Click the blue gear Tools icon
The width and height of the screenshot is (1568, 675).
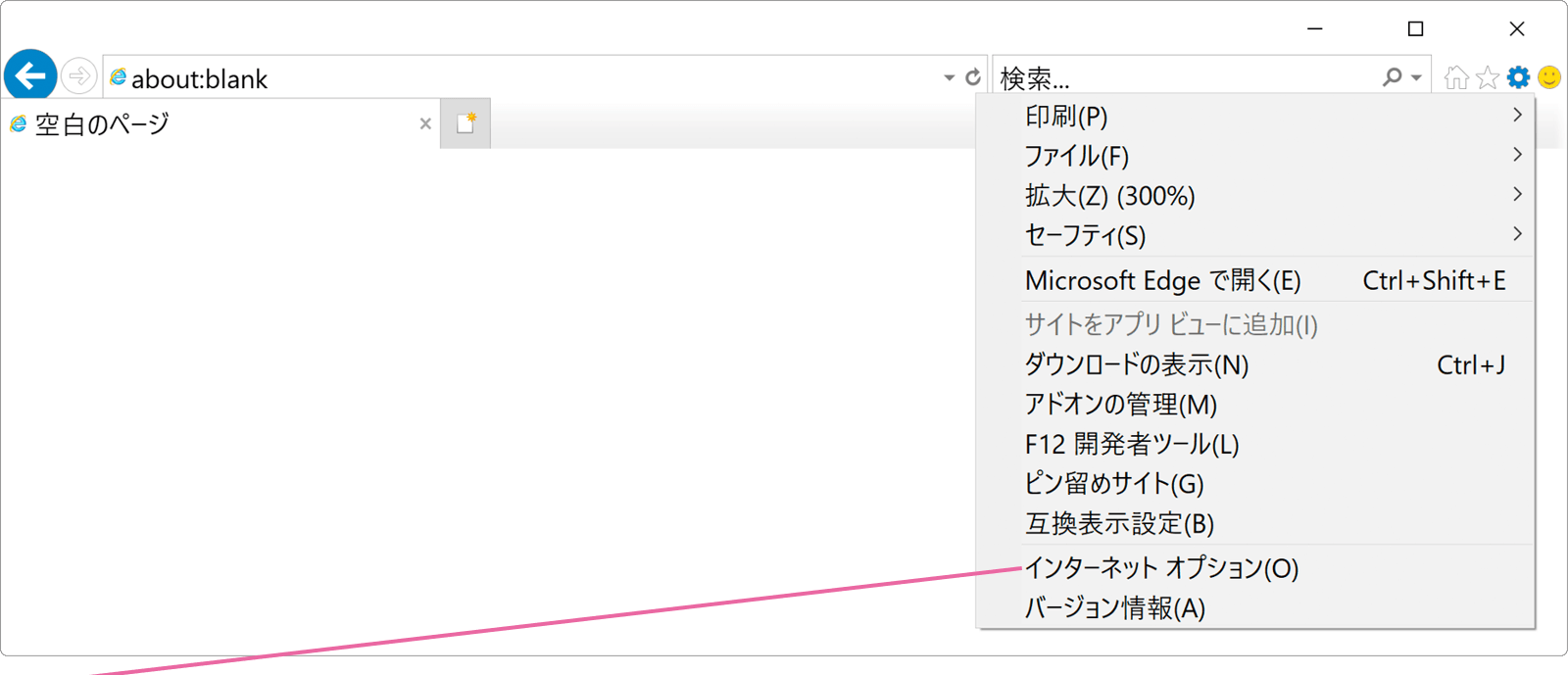pyautogui.click(x=1518, y=77)
